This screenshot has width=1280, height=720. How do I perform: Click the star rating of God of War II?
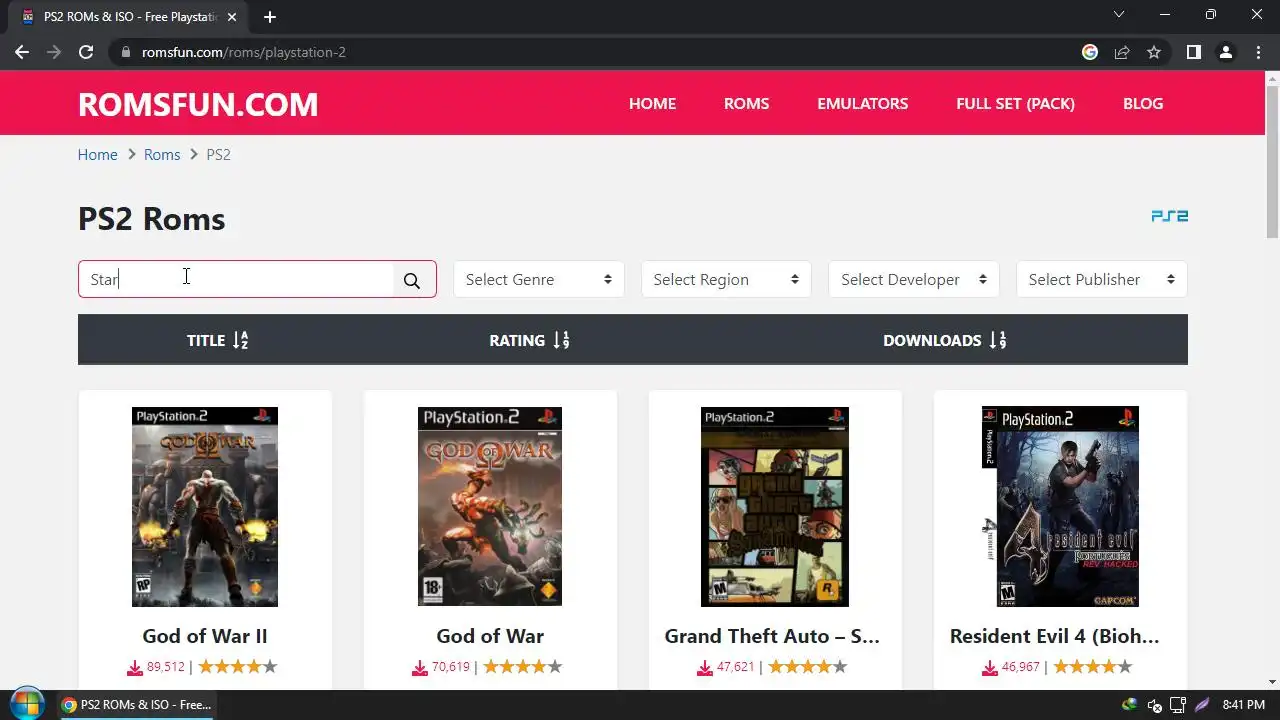(237, 667)
